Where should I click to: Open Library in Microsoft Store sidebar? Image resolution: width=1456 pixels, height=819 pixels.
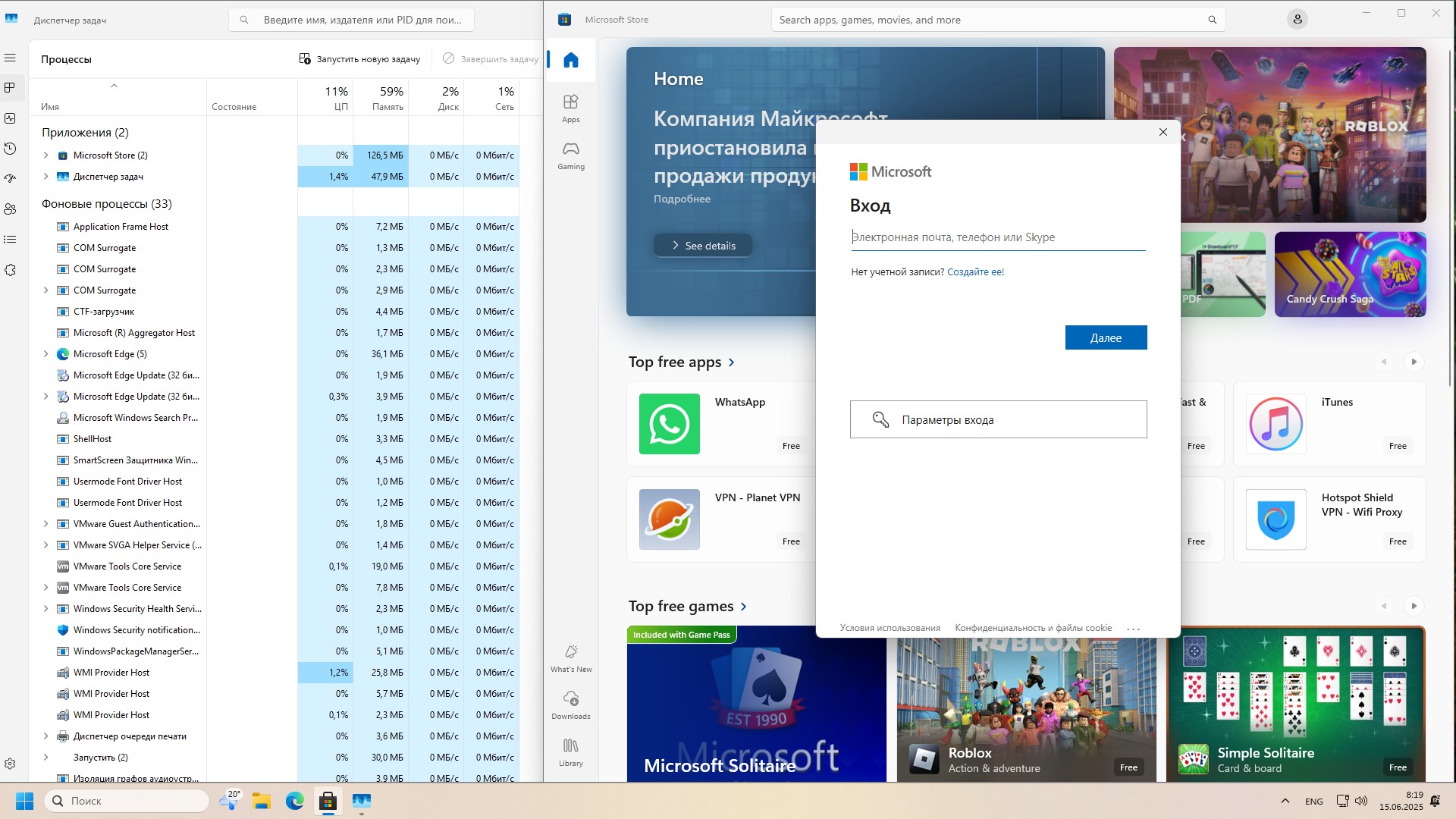point(571,752)
